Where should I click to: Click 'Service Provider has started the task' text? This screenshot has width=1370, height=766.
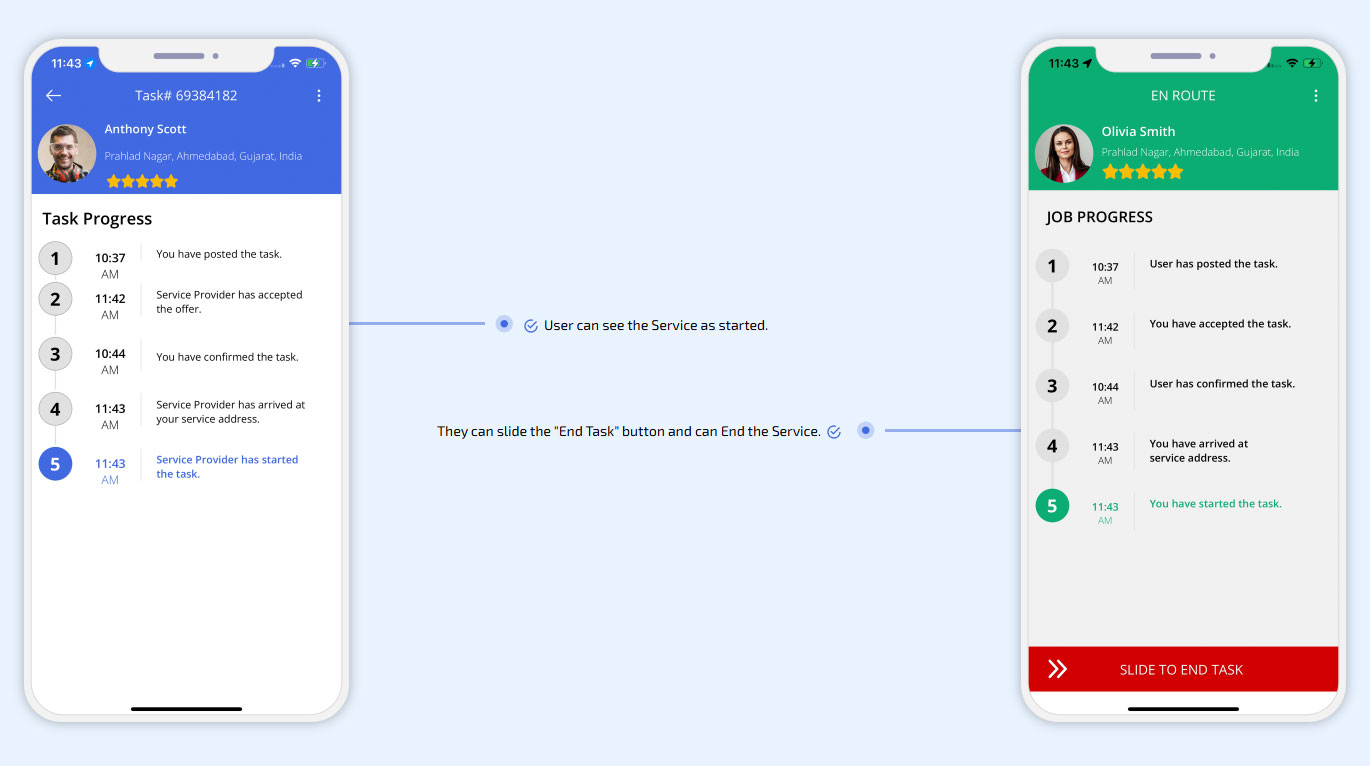(227, 467)
